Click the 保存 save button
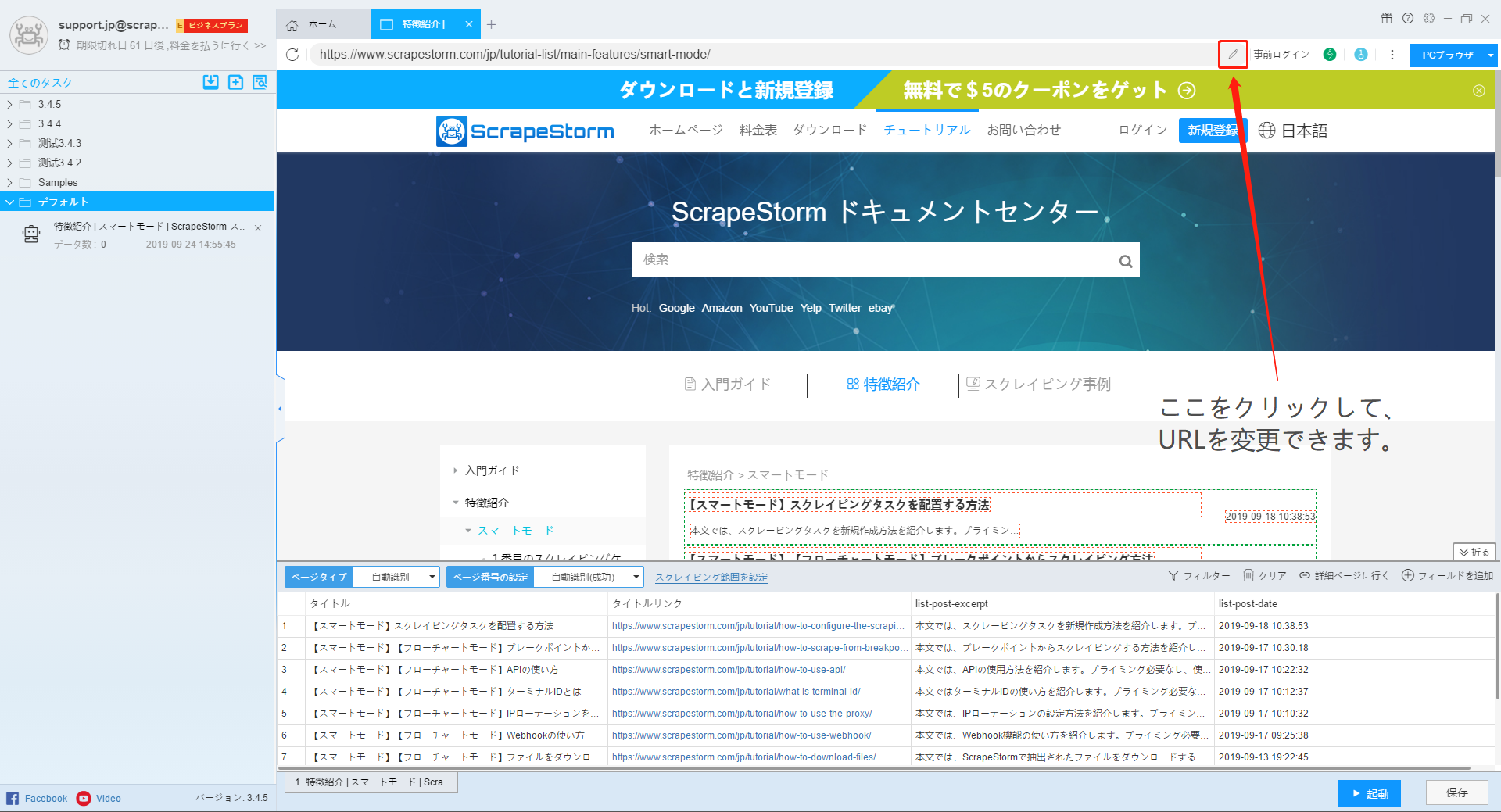Viewport: 1501px width, 812px height. pos(1456,792)
